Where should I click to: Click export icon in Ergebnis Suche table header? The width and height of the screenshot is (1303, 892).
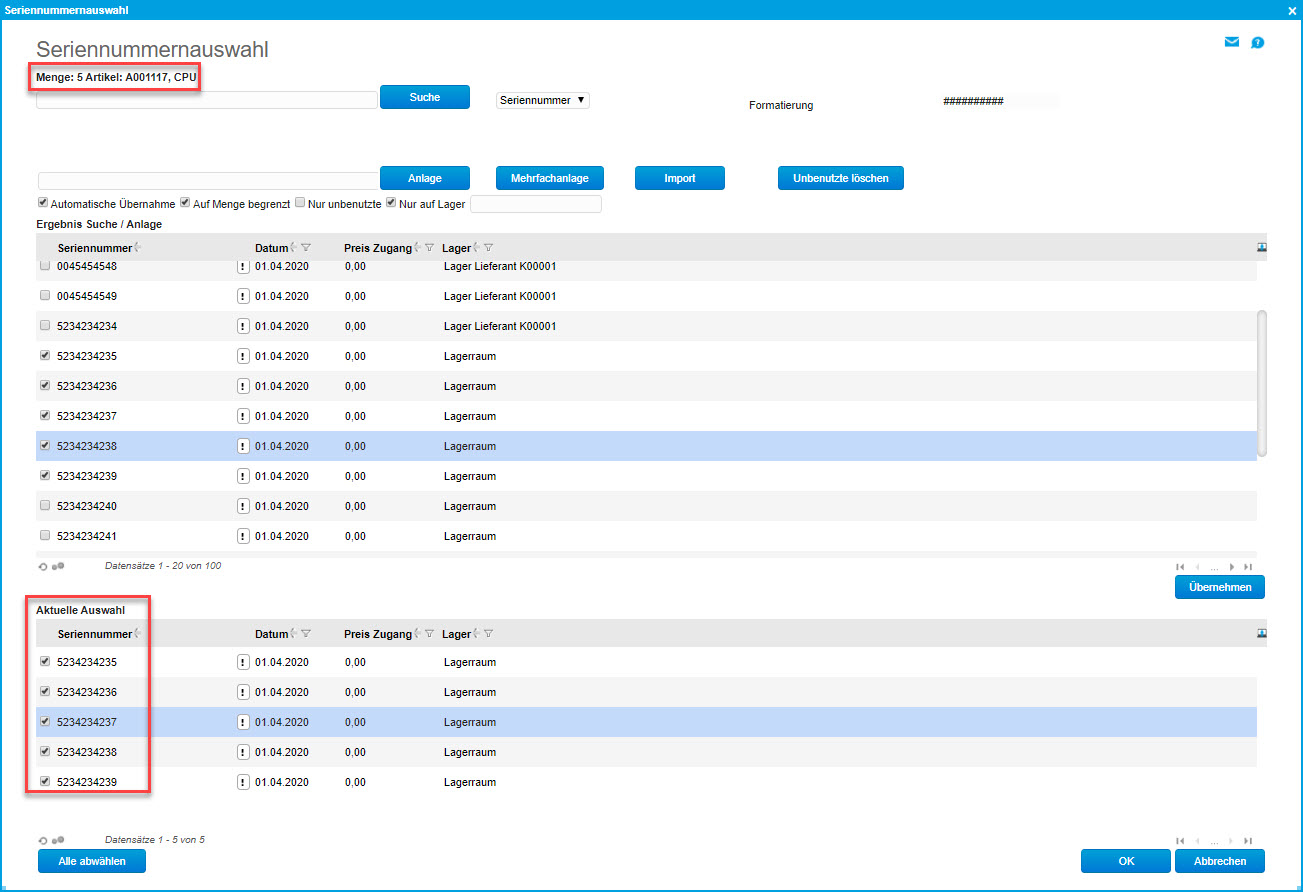[x=1262, y=248]
